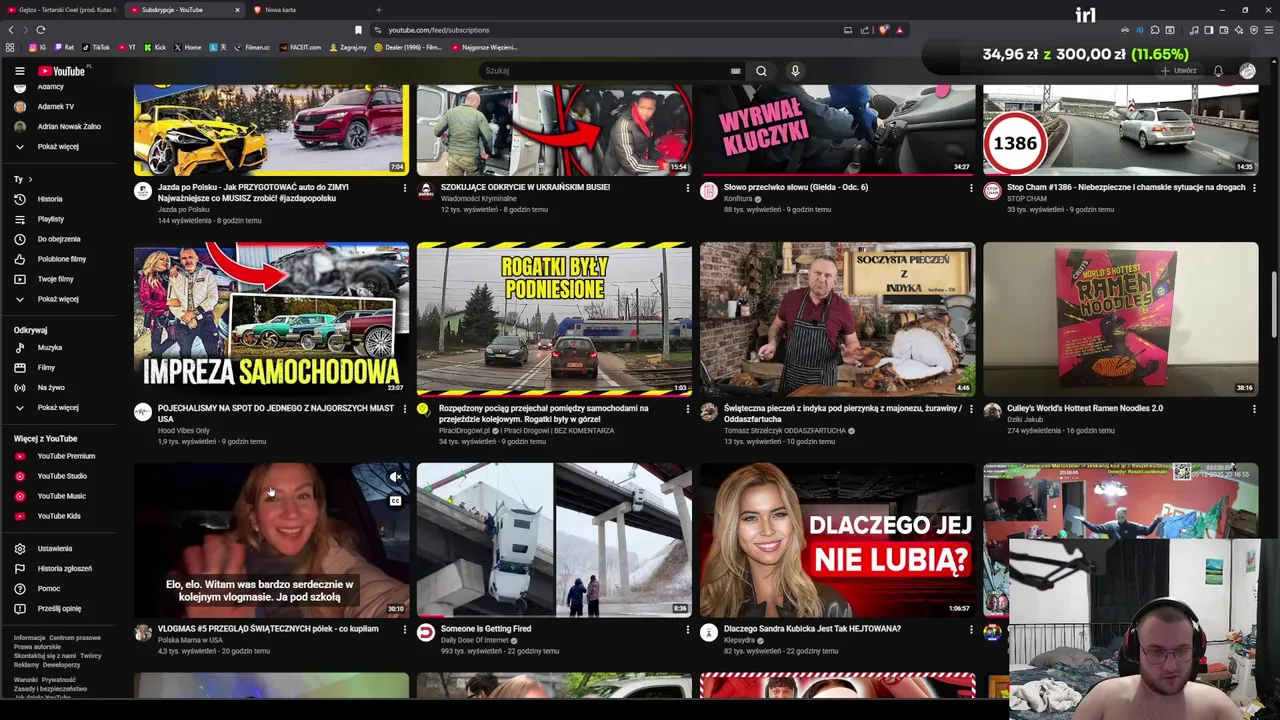Screen dimensions: 1280x720
Task: Open options menu for Sandra Kubicka video
Action: pos(971,630)
